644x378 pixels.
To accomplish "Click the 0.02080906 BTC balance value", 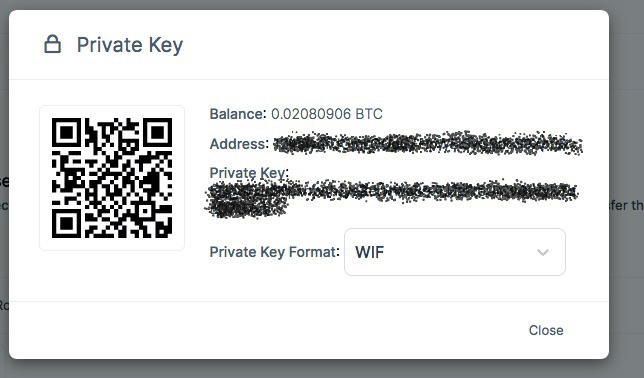I will 327,114.
